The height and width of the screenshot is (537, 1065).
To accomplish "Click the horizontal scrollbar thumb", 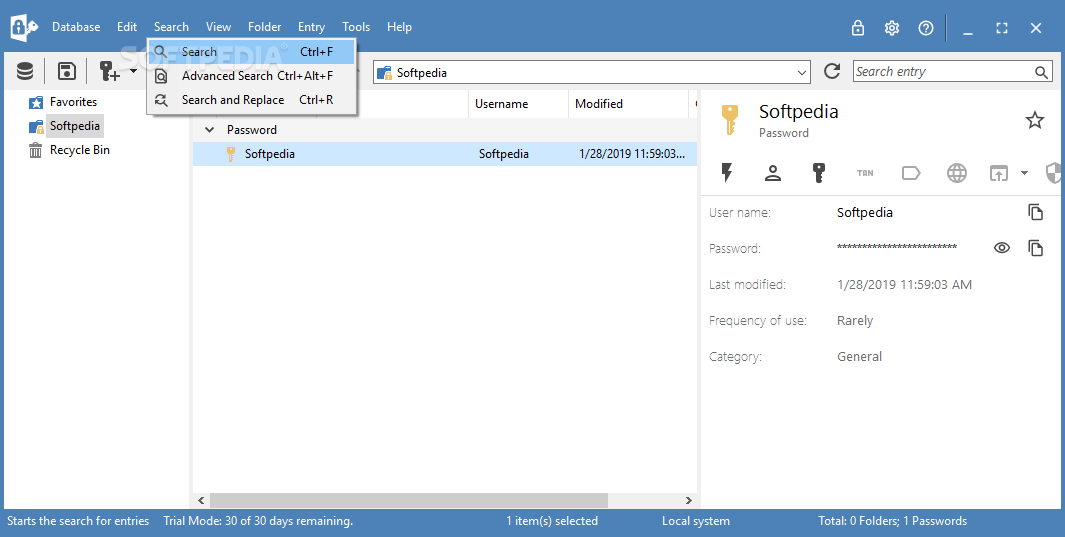I will pyautogui.click(x=409, y=500).
